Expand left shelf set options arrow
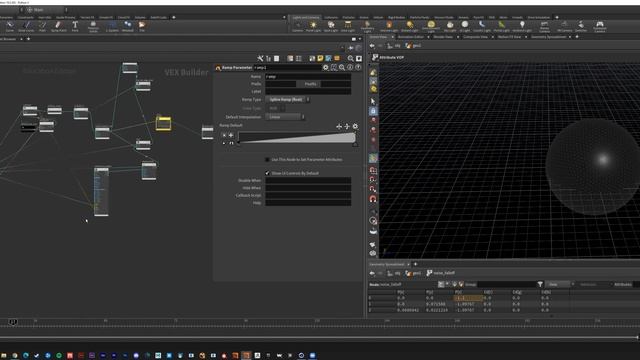Screen dimensions: 640x360 click(284, 18)
